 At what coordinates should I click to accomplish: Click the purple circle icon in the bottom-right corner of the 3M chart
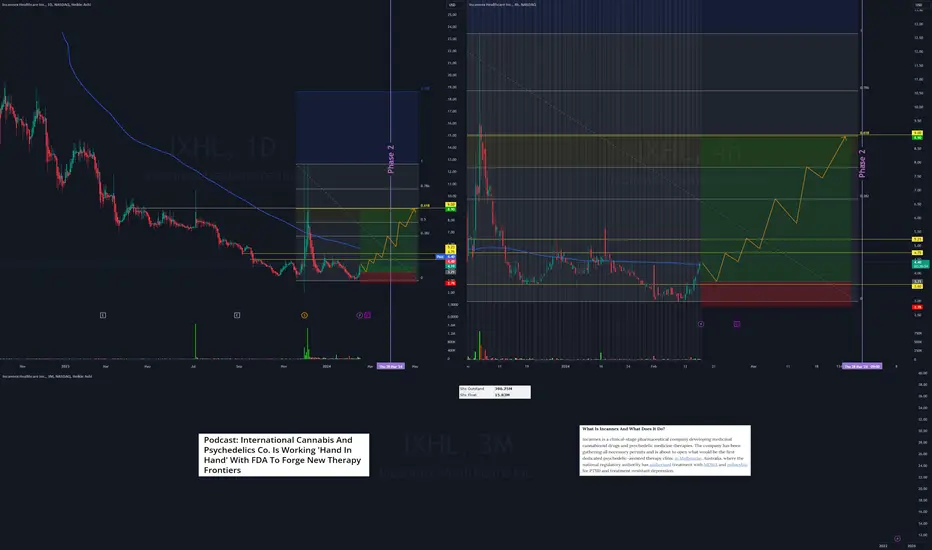point(897,539)
